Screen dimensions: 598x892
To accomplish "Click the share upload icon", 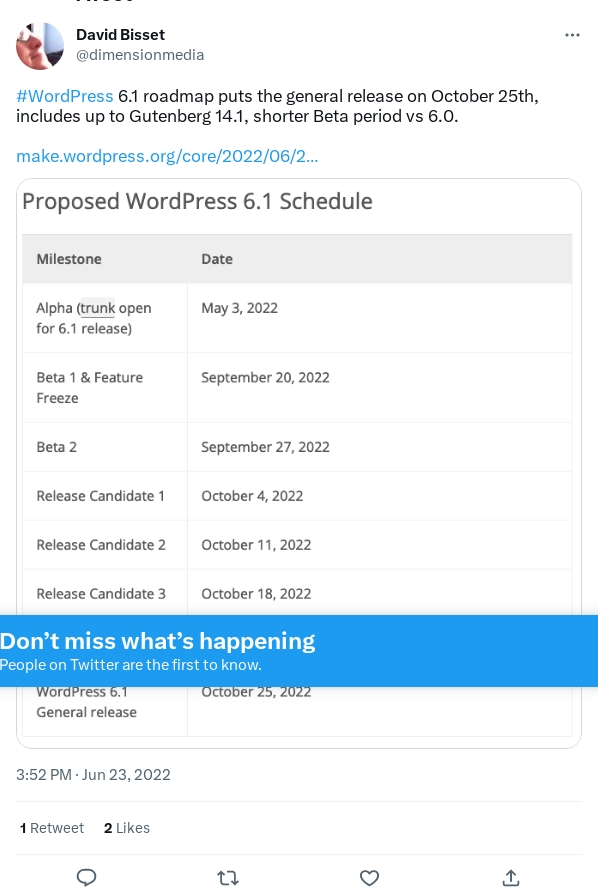I will point(511,878).
